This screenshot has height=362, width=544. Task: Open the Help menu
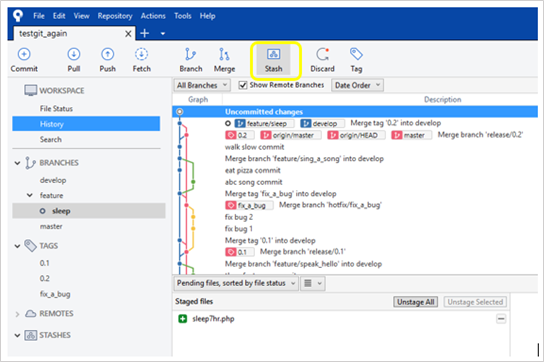[207, 16]
